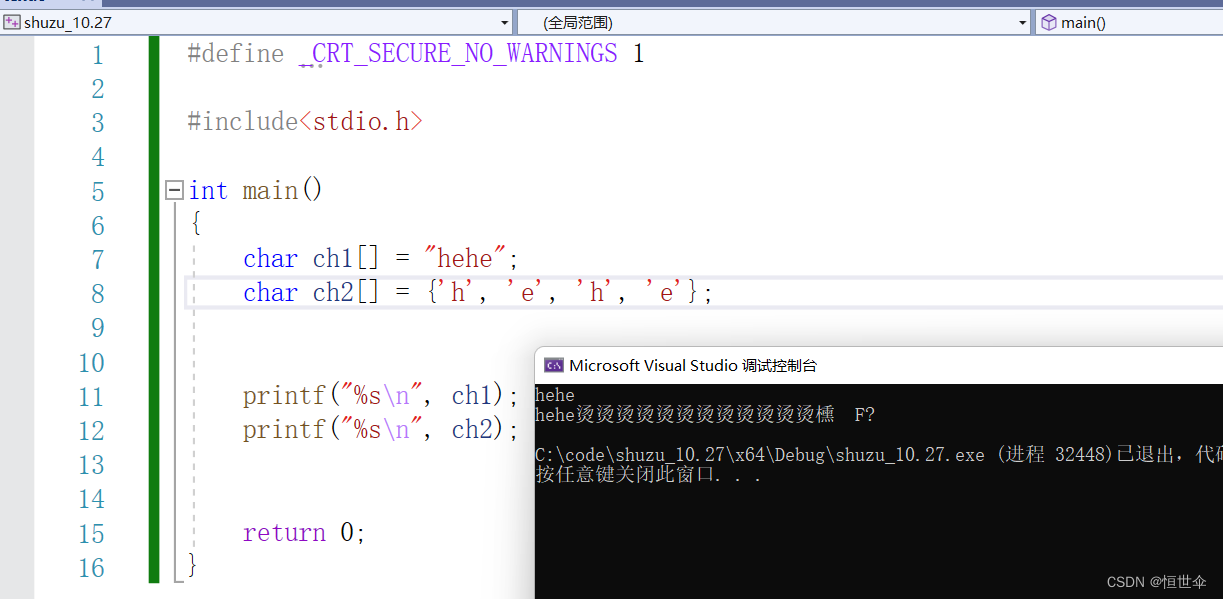This screenshot has width=1223, height=599.
Task: Click the ch2[] variable declaration
Action: [x=346, y=293]
